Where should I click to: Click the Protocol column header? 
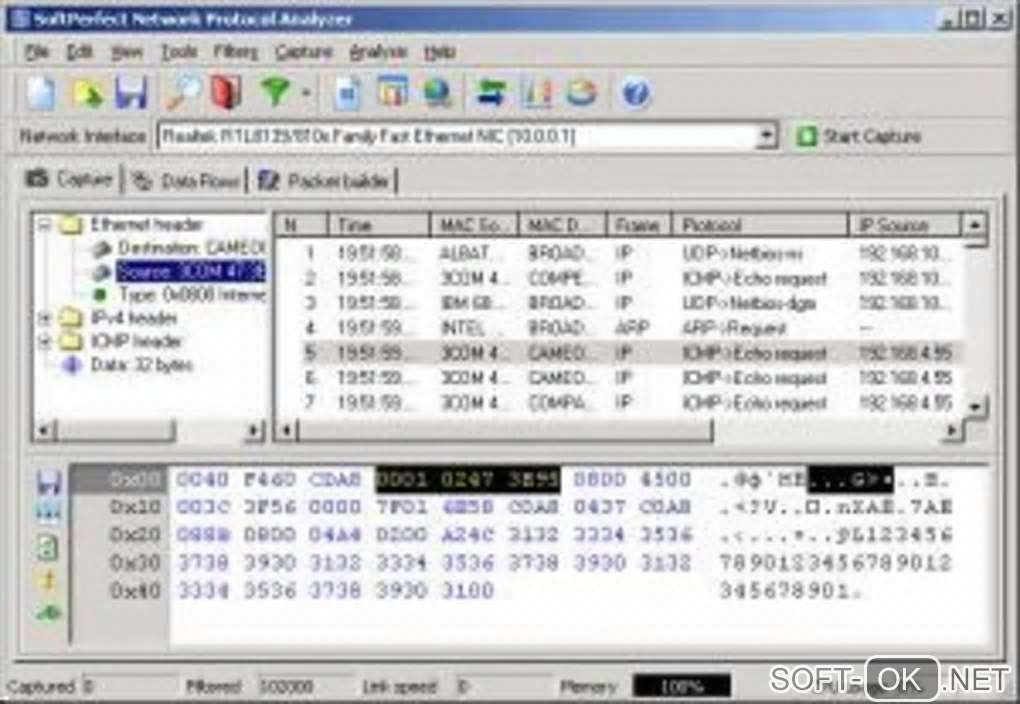pos(760,225)
